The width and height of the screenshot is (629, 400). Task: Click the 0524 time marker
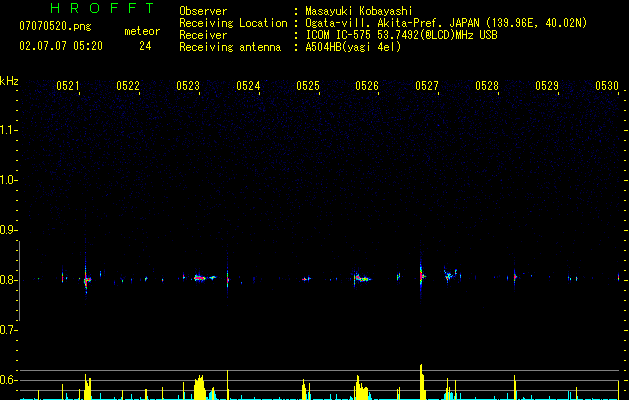[248, 86]
